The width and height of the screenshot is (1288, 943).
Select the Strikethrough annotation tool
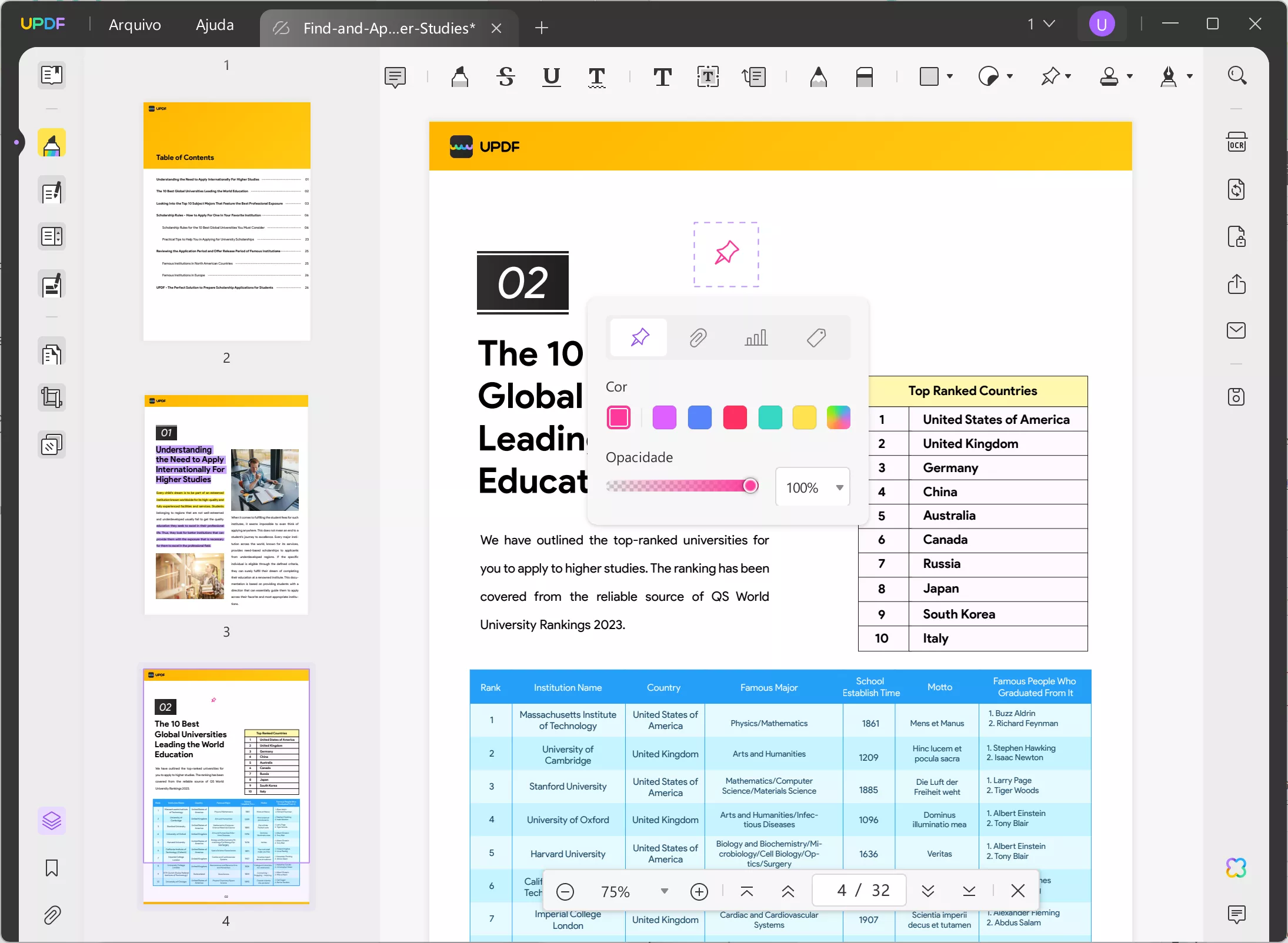[x=505, y=76]
